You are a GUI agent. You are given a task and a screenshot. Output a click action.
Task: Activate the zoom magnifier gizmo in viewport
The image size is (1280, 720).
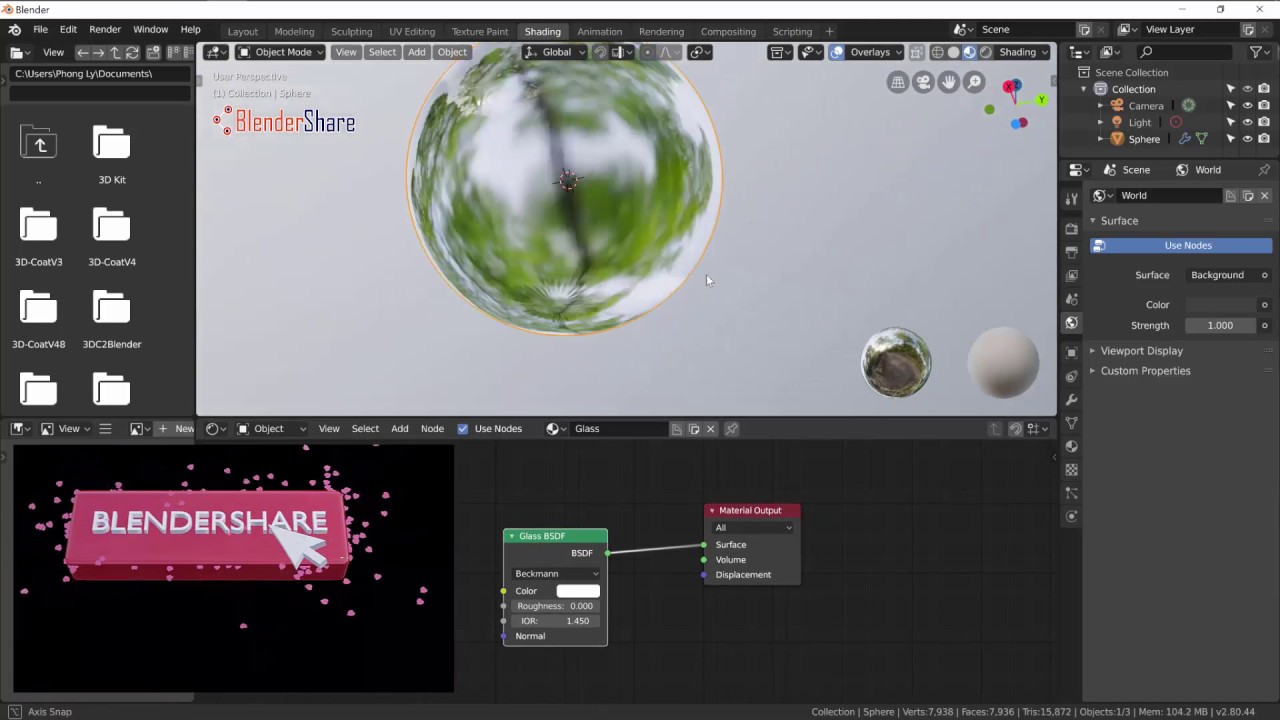pyautogui.click(x=974, y=82)
